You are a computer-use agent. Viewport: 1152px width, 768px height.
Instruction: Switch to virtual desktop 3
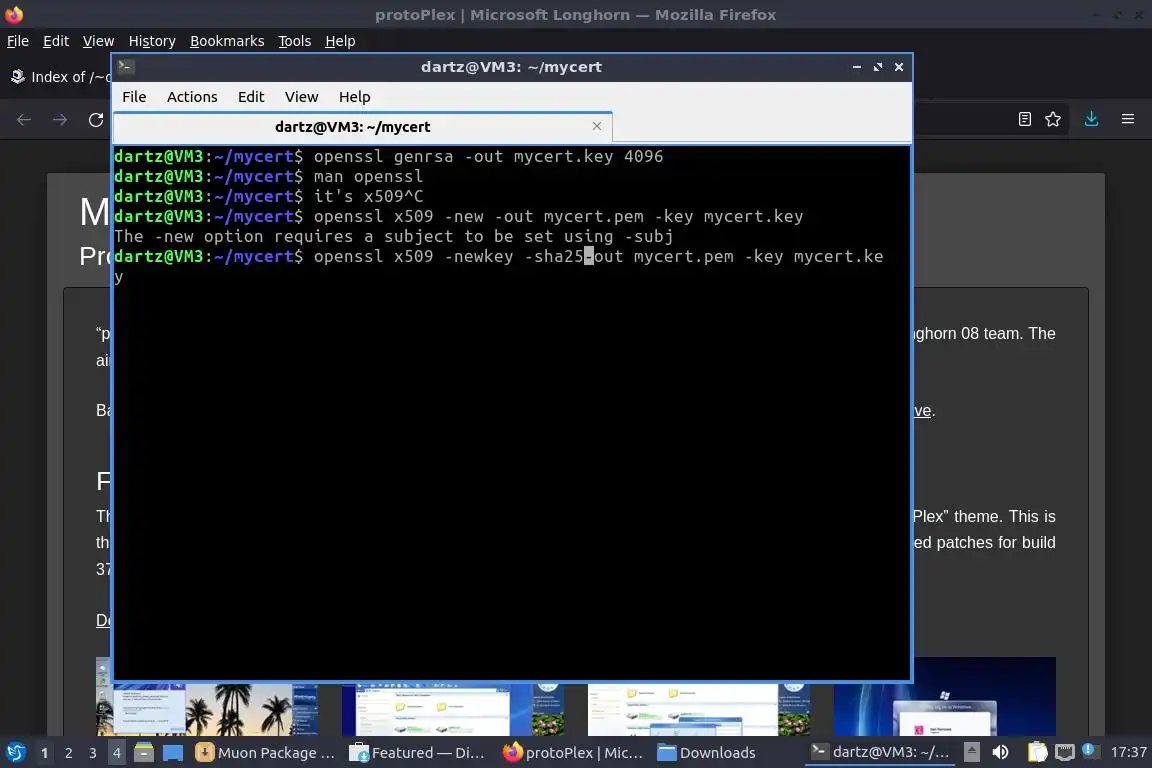click(x=93, y=753)
